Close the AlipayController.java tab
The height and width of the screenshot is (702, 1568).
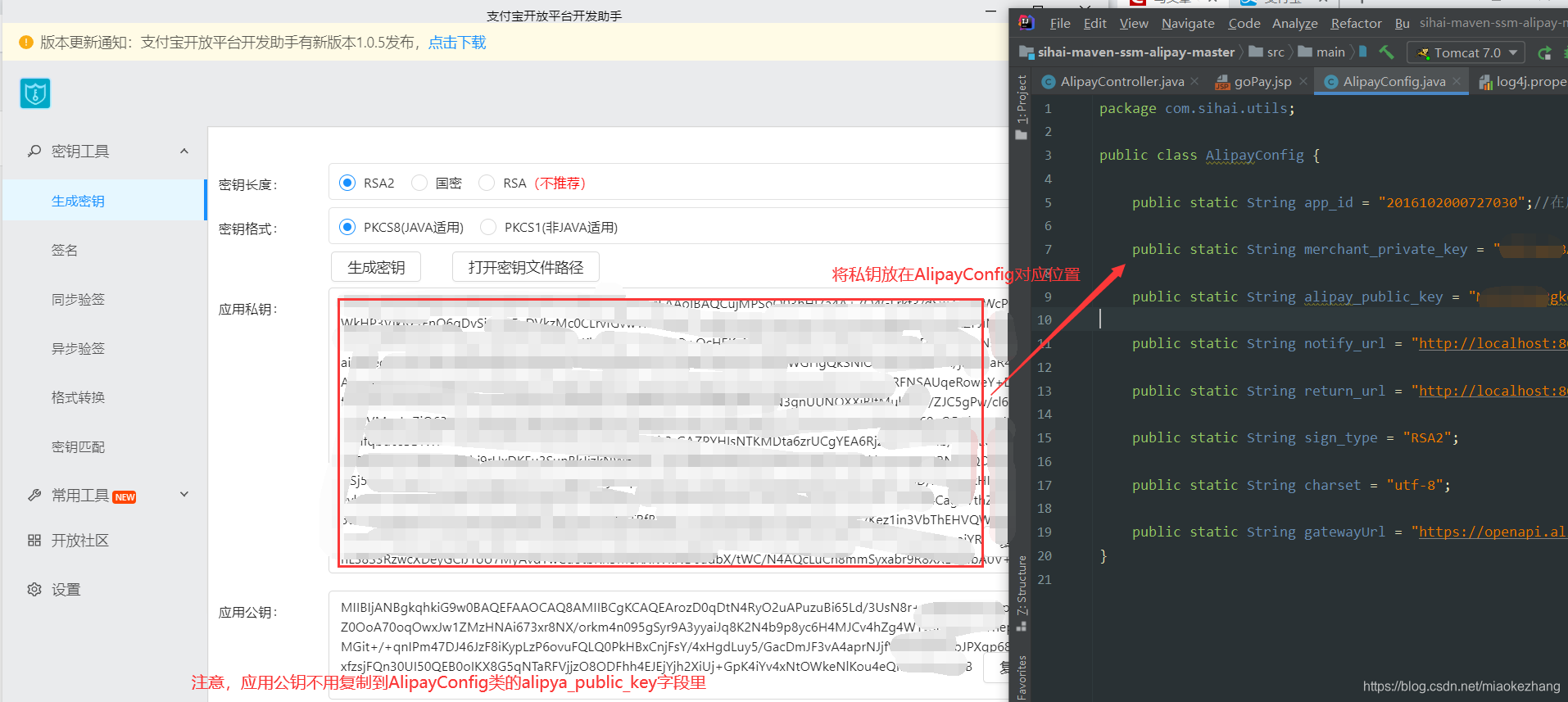click(x=1194, y=81)
